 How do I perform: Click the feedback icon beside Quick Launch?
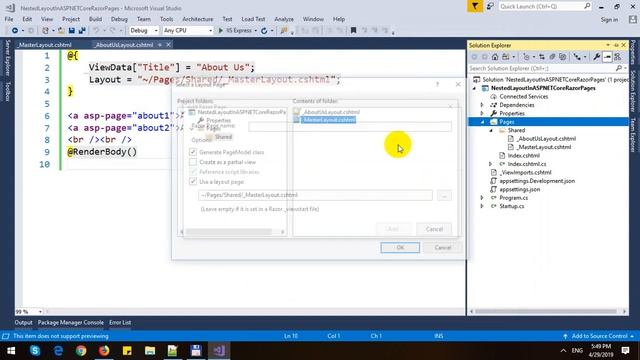pos(490,6)
